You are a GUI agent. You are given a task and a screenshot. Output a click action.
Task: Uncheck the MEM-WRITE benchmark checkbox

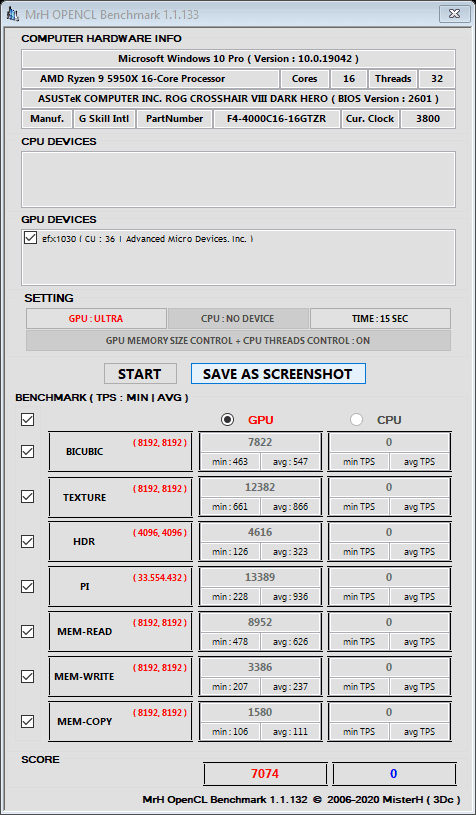coord(27,676)
